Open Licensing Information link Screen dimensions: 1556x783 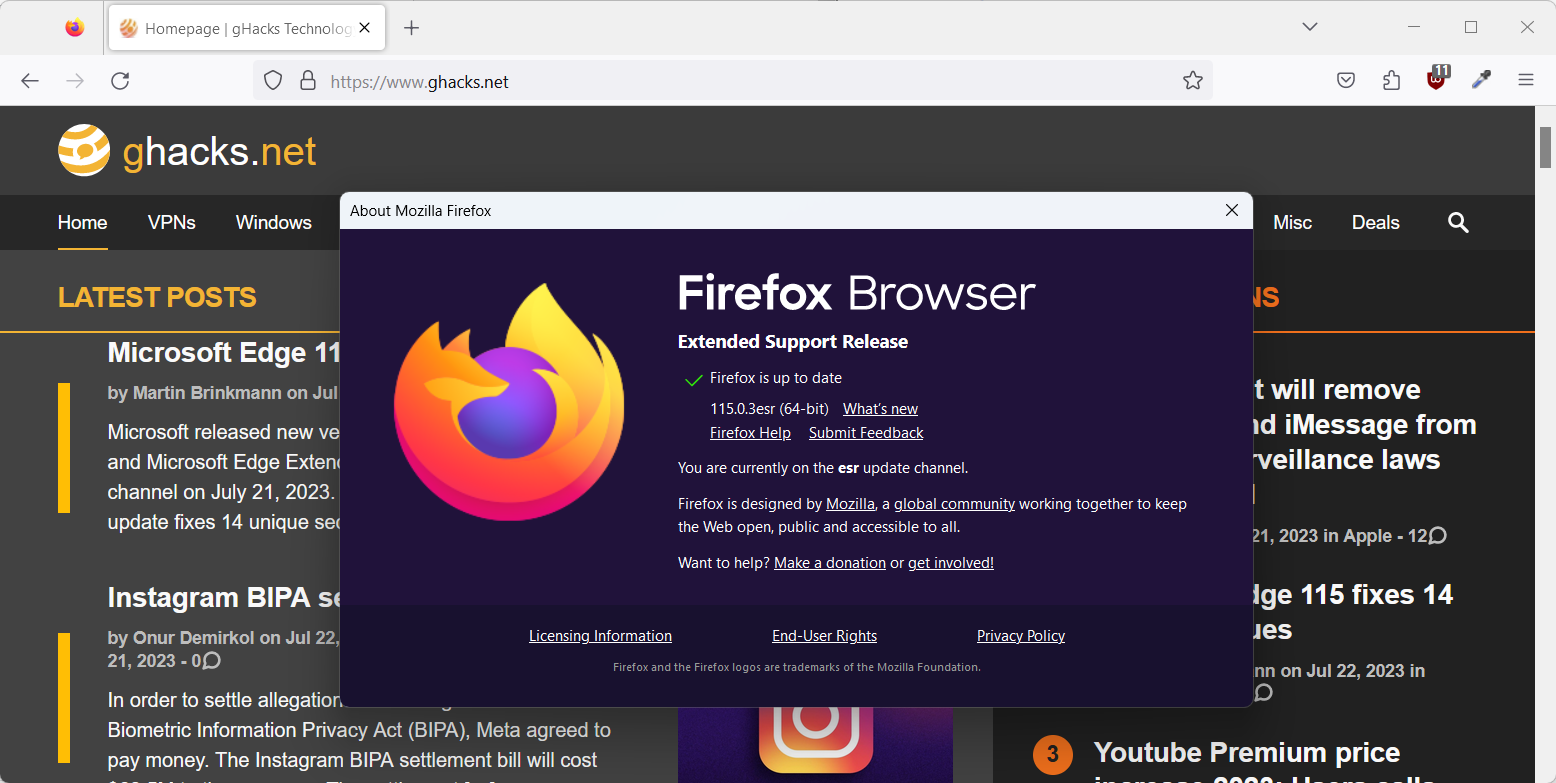click(x=600, y=636)
